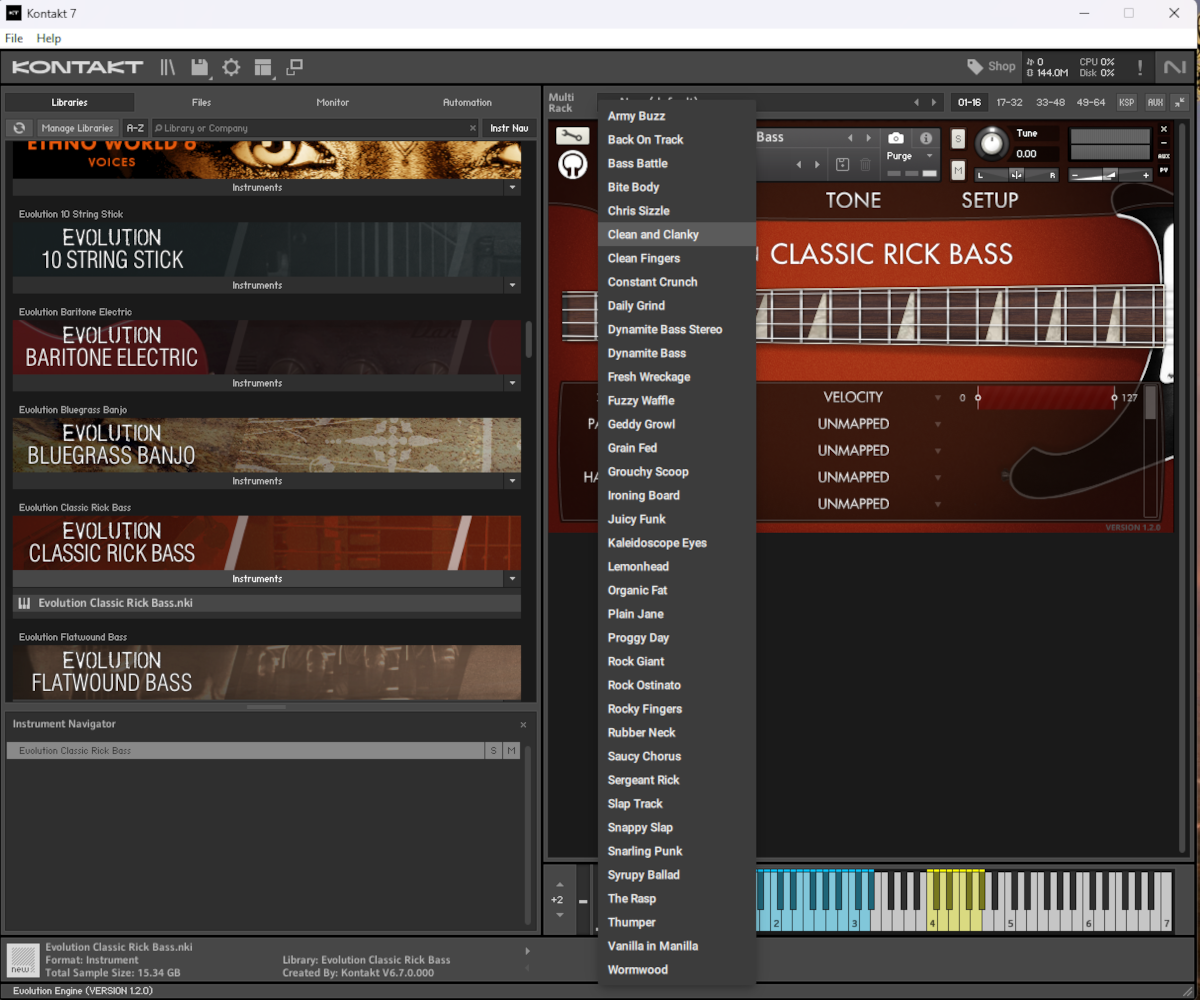Delete snapshot with the trash icon
Image resolution: width=1200 pixels, height=1000 pixels.
865,164
